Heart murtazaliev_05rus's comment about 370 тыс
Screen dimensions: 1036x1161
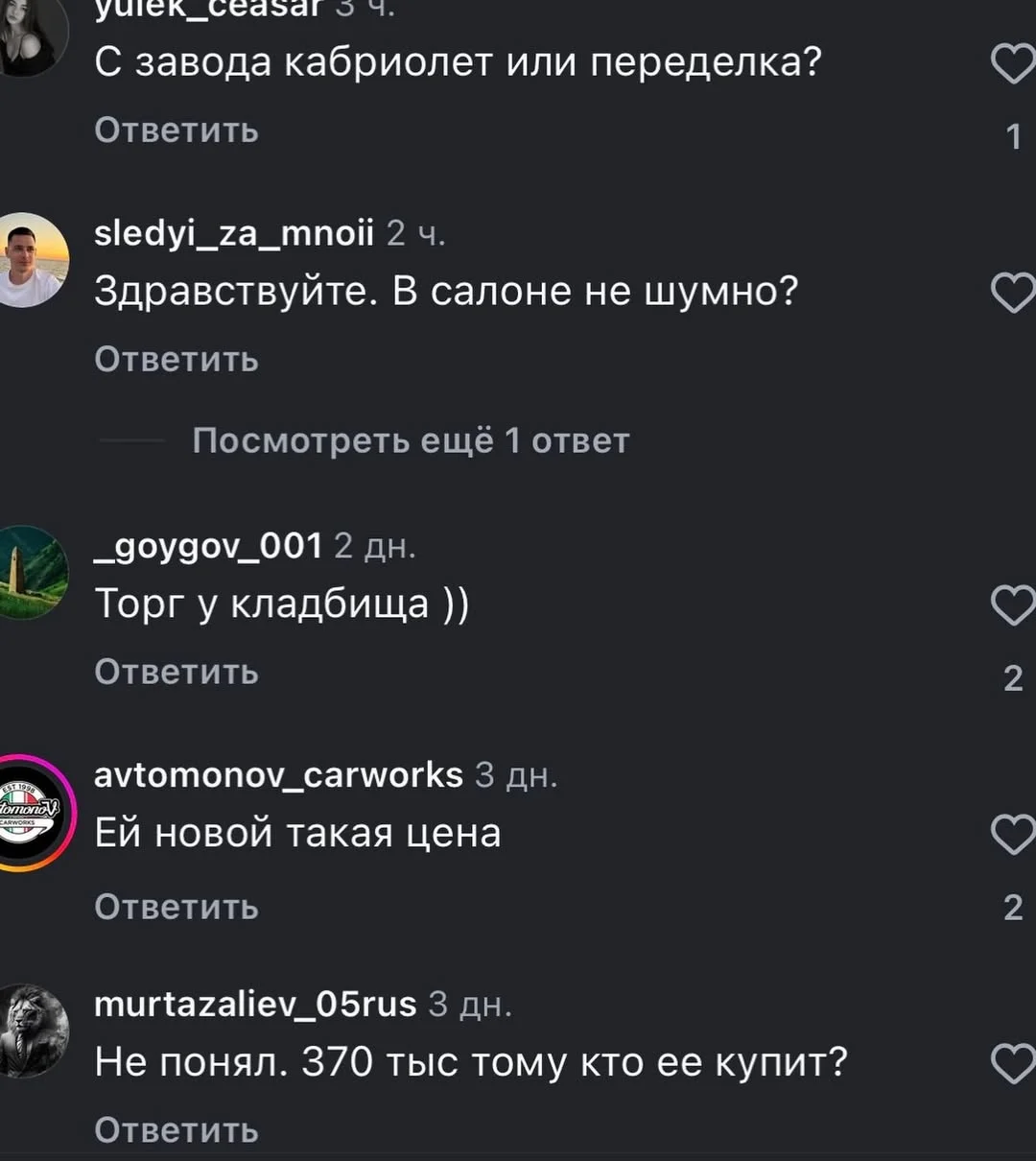tap(1012, 1064)
